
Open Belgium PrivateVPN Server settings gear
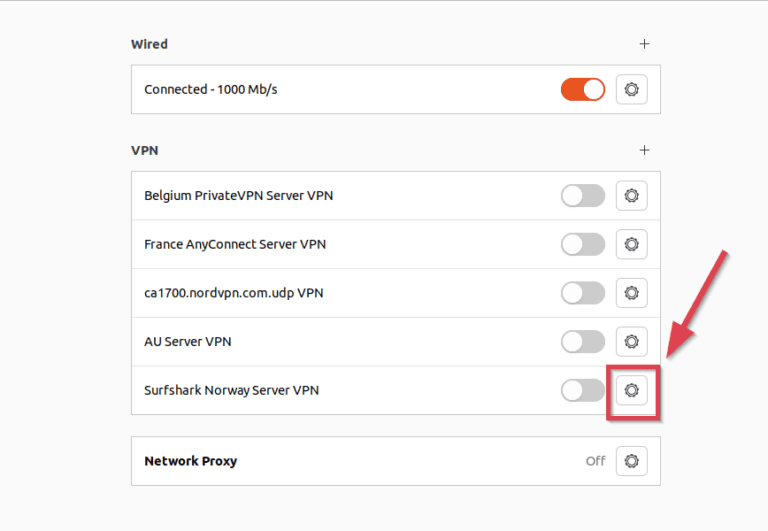pyautogui.click(x=631, y=196)
